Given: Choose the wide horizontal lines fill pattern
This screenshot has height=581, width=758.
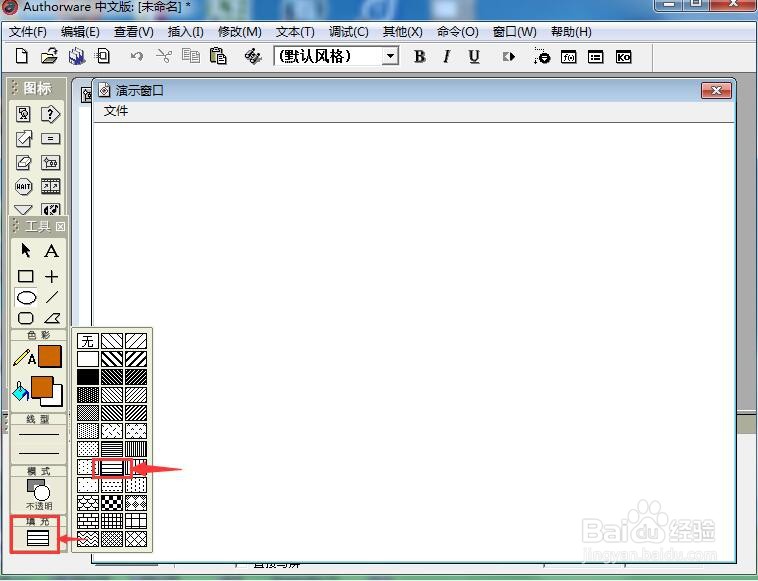Looking at the screenshot, I should (112, 467).
